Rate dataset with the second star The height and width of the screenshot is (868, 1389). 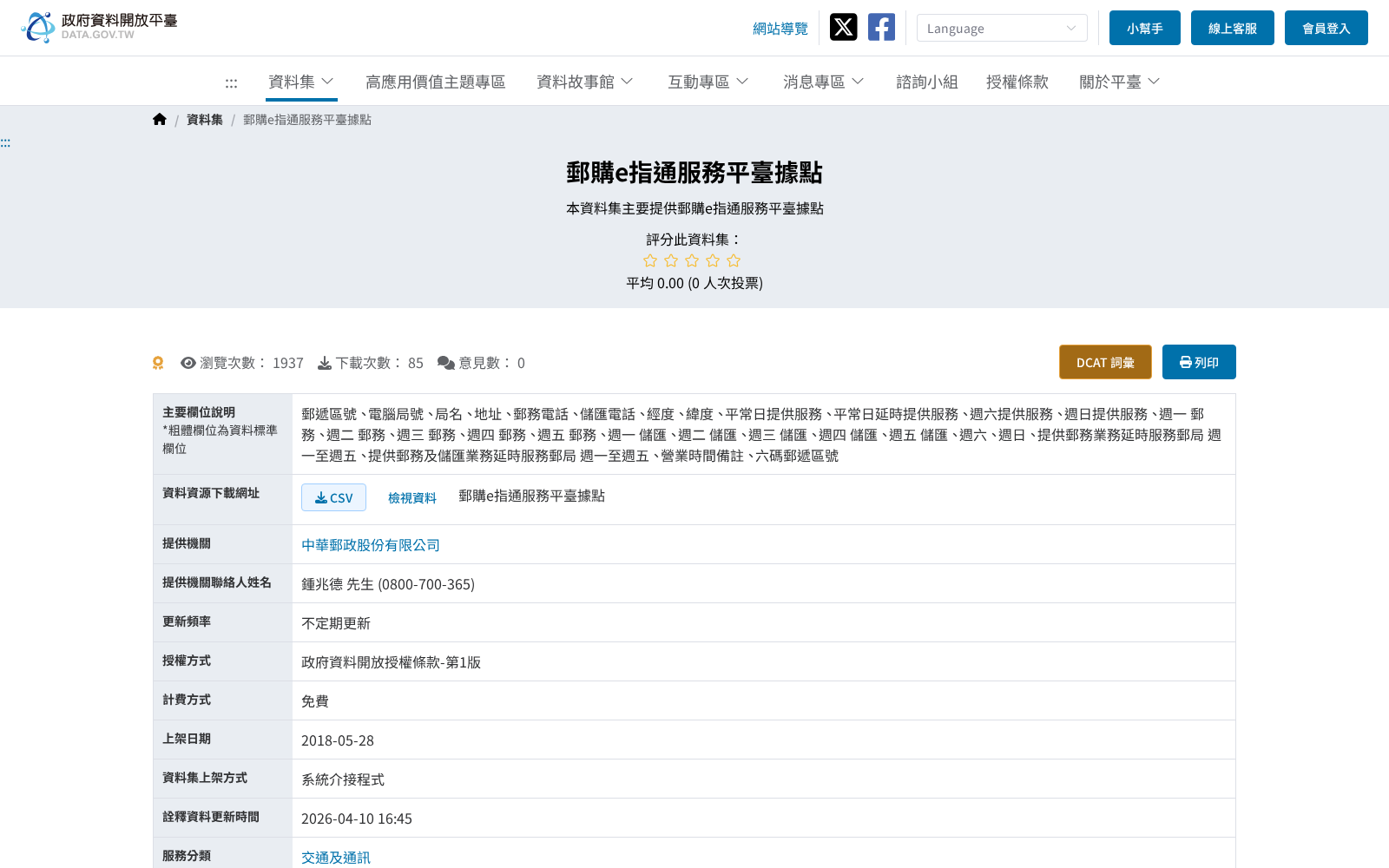pos(671,260)
